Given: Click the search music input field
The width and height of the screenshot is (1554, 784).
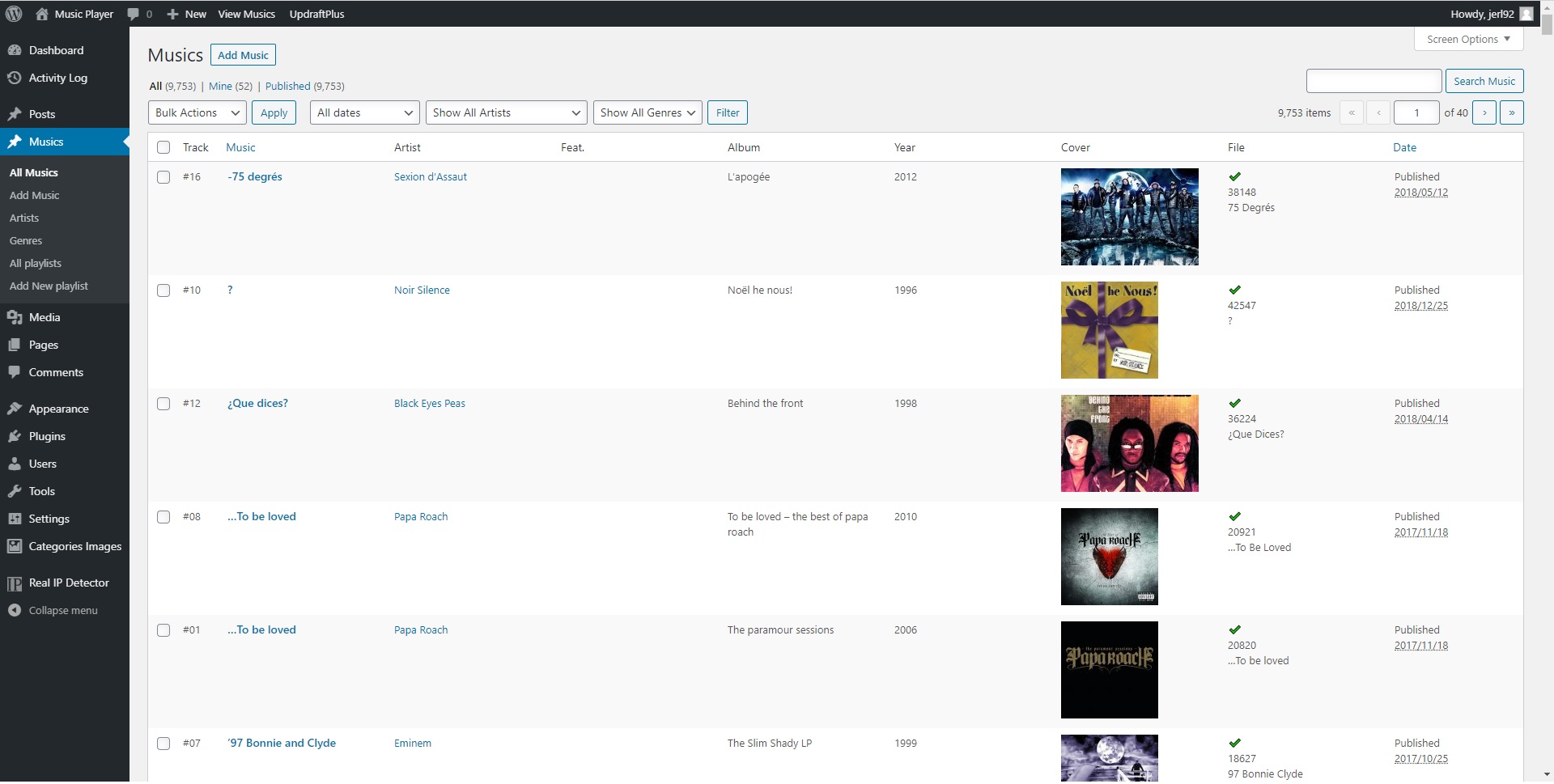Looking at the screenshot, I should (x=1374, y=81).
